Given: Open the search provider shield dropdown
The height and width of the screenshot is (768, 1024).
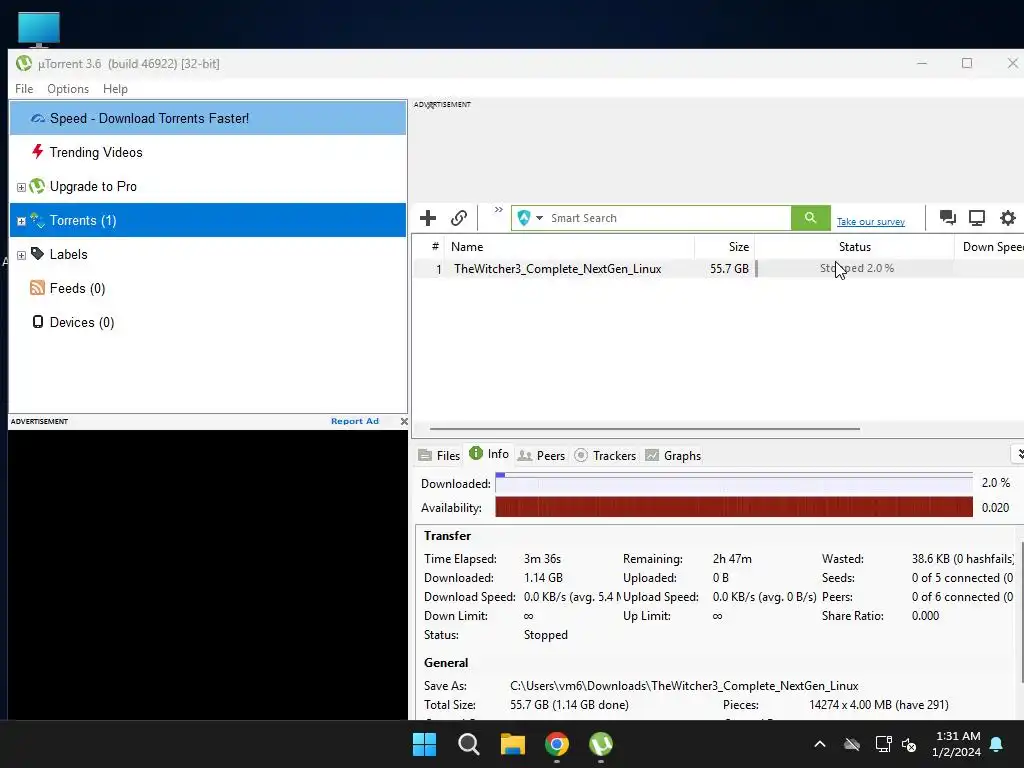Looking at the screenshot, I should 530,218.
